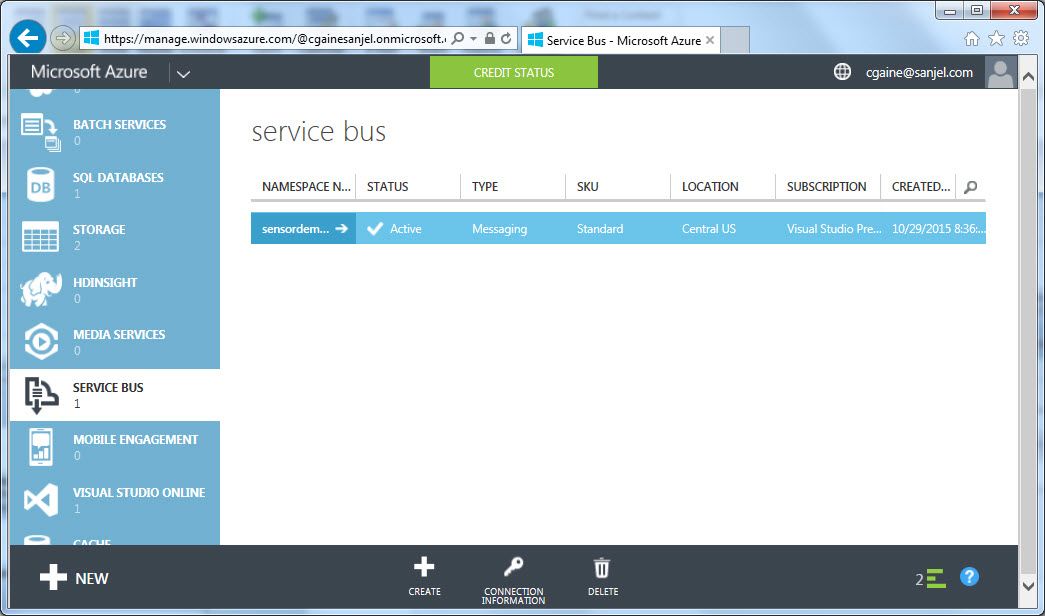Select the Standard SKU cell

click(x=618, y=229)
